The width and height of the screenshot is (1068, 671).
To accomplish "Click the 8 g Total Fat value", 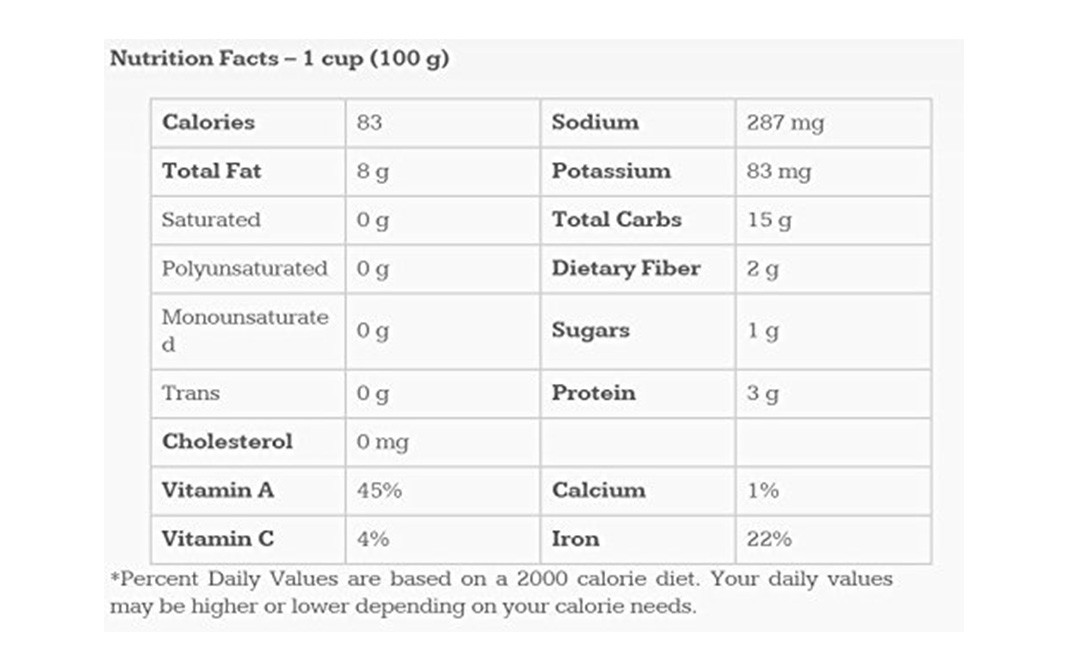I will [372, 172].
